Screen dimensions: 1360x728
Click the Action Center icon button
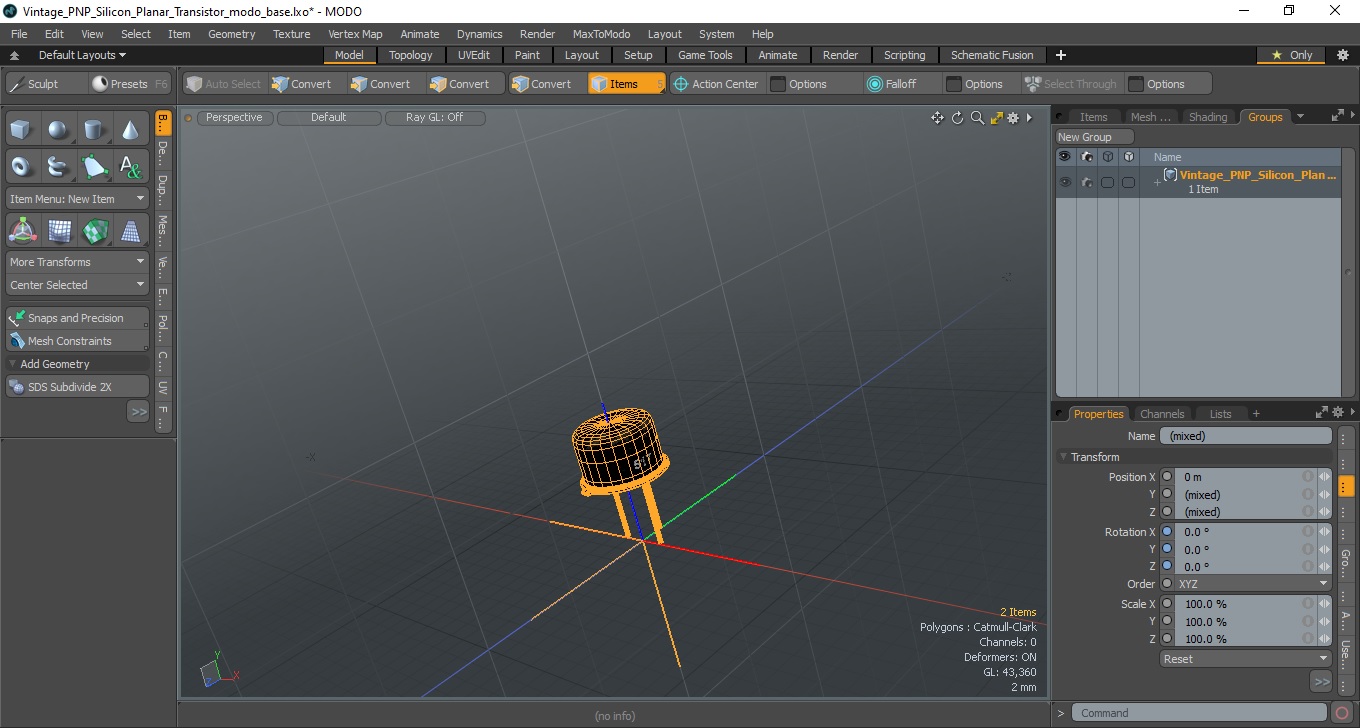coord(716,84)
